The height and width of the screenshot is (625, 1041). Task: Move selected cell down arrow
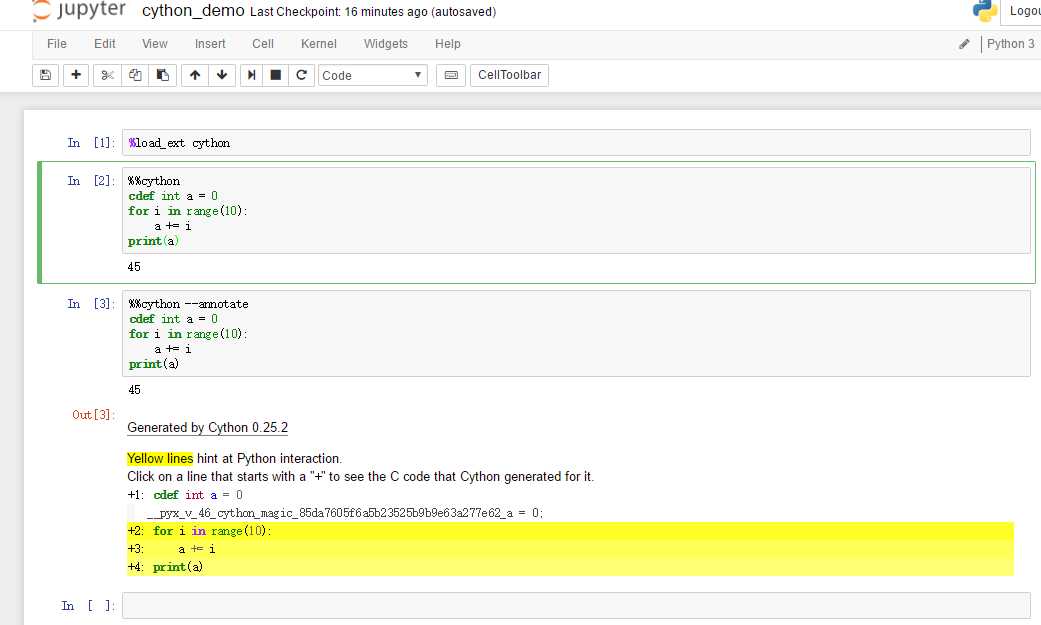tap(222, 75)
